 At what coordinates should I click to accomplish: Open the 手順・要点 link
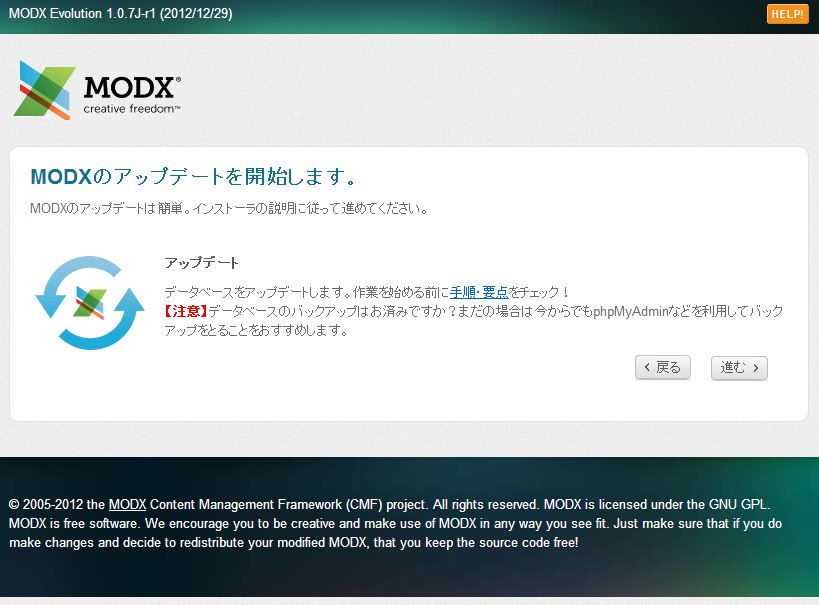(x=479, y=292)
